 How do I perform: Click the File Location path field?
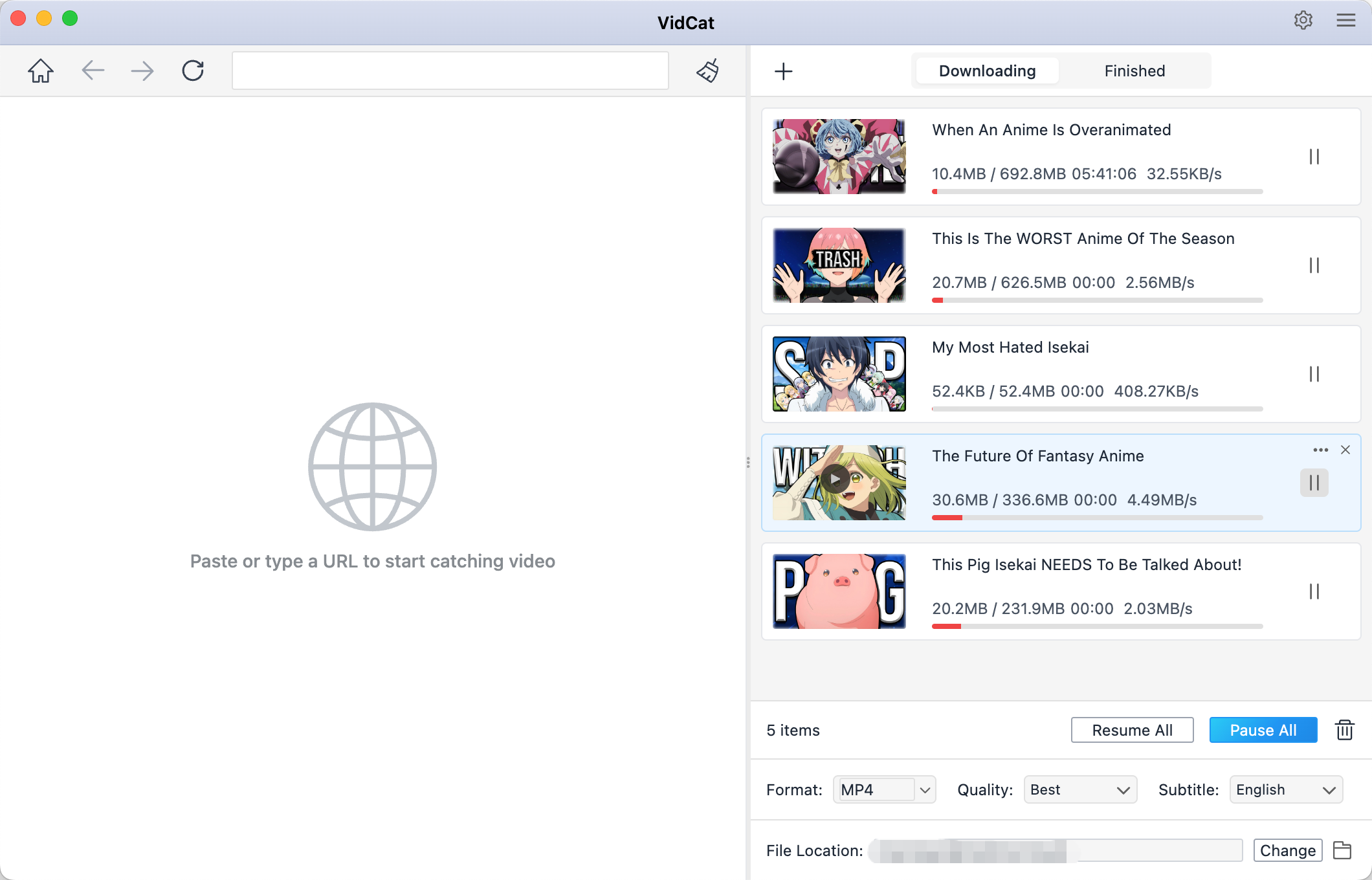click(1056, 850)
